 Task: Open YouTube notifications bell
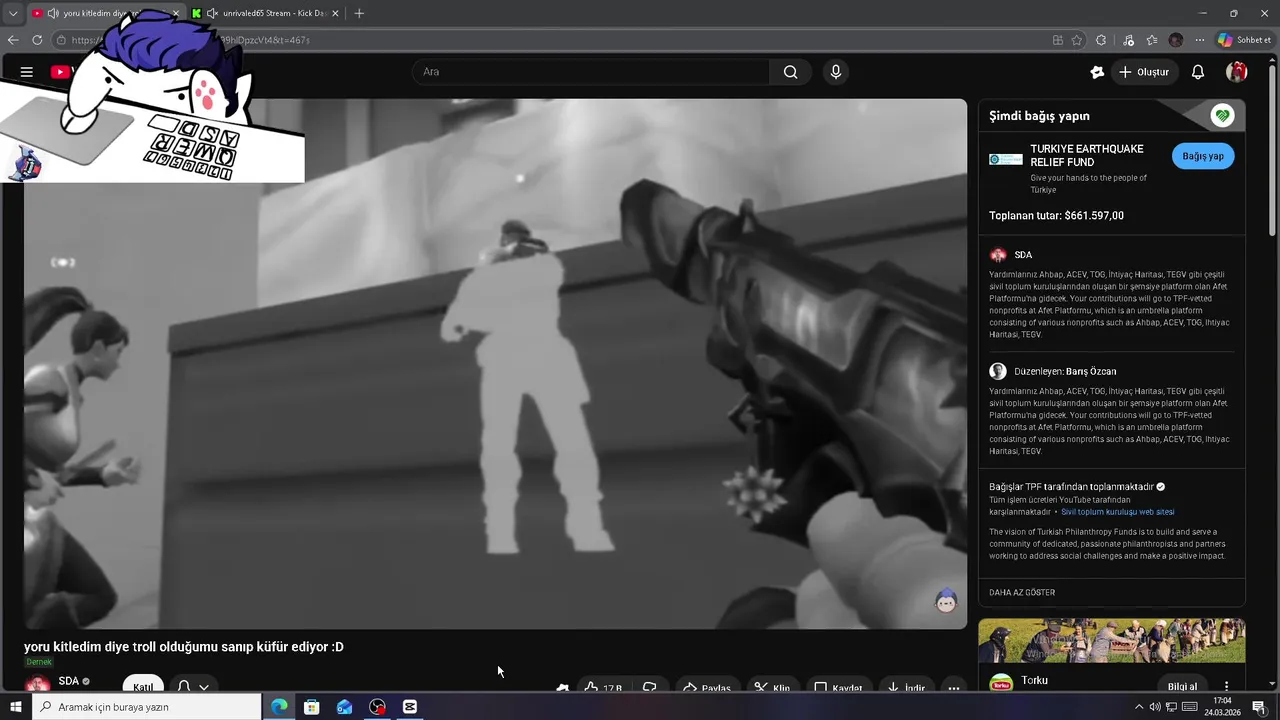point(1198,72)
